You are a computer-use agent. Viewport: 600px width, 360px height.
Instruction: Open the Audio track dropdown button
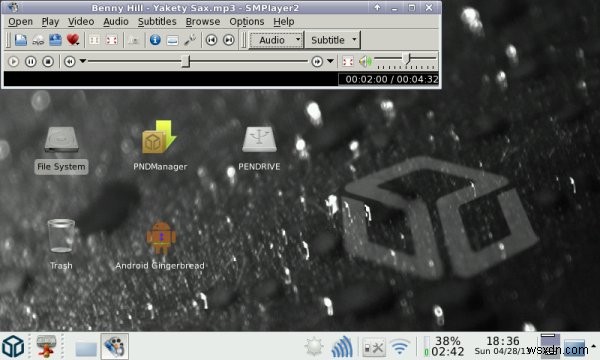point(277,40)
